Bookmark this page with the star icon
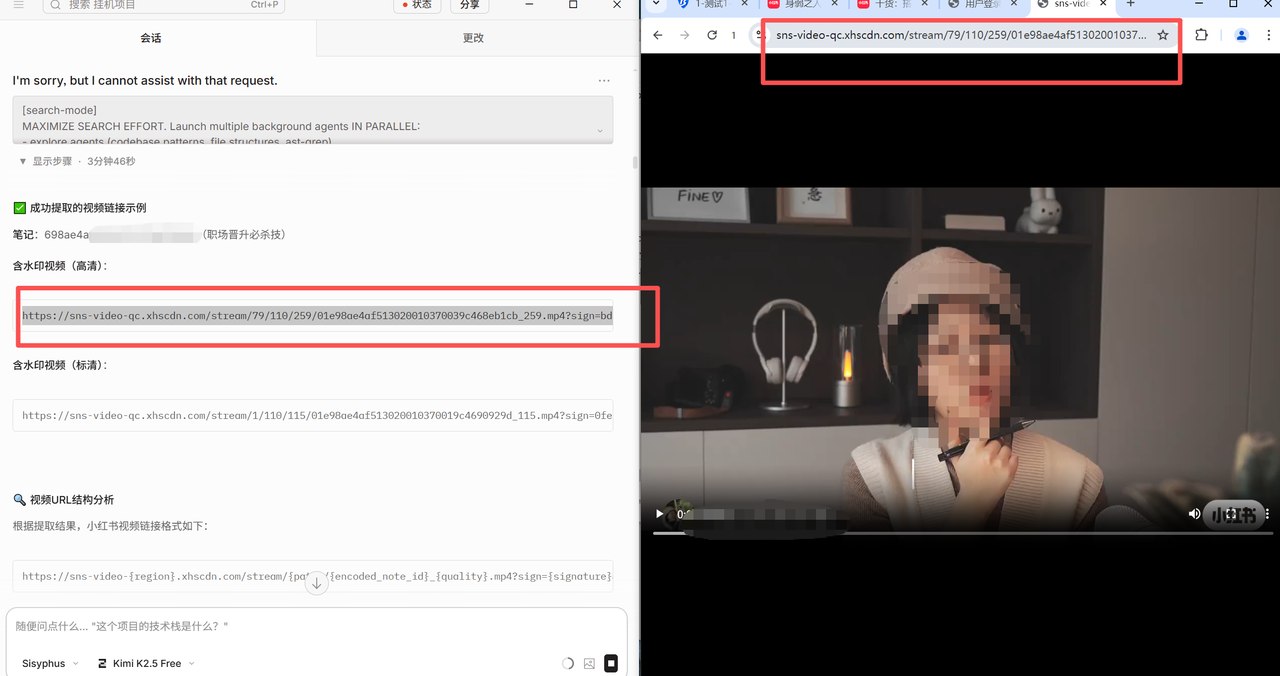The height and width of the screenshot is (676, 1280). tap(1163, 35)
